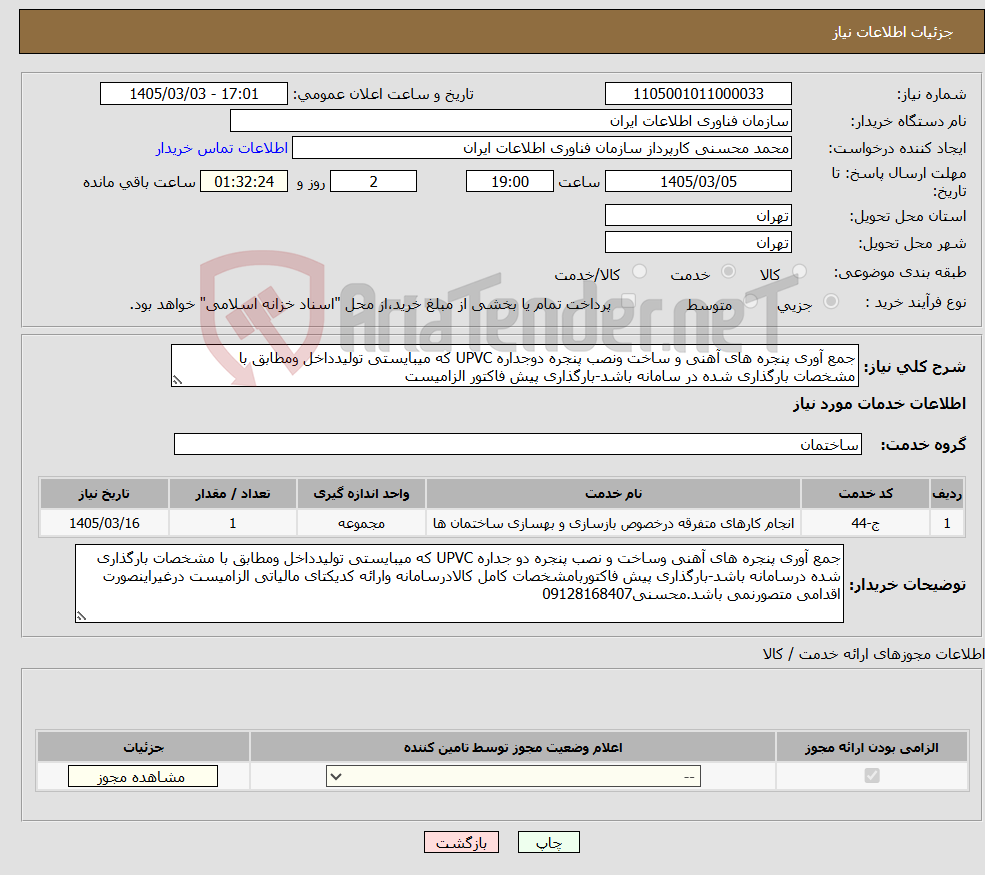985x875 pixels.
Task: Click the تعداد / مقدار column header
Action: coord(232,494)
